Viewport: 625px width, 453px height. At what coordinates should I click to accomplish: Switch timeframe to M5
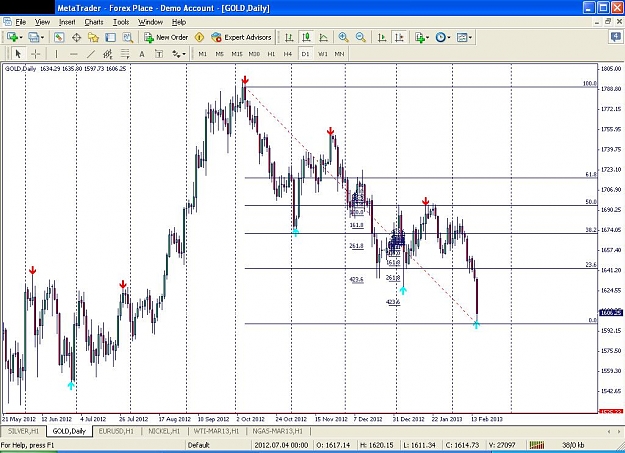click(x=220, y=54)
